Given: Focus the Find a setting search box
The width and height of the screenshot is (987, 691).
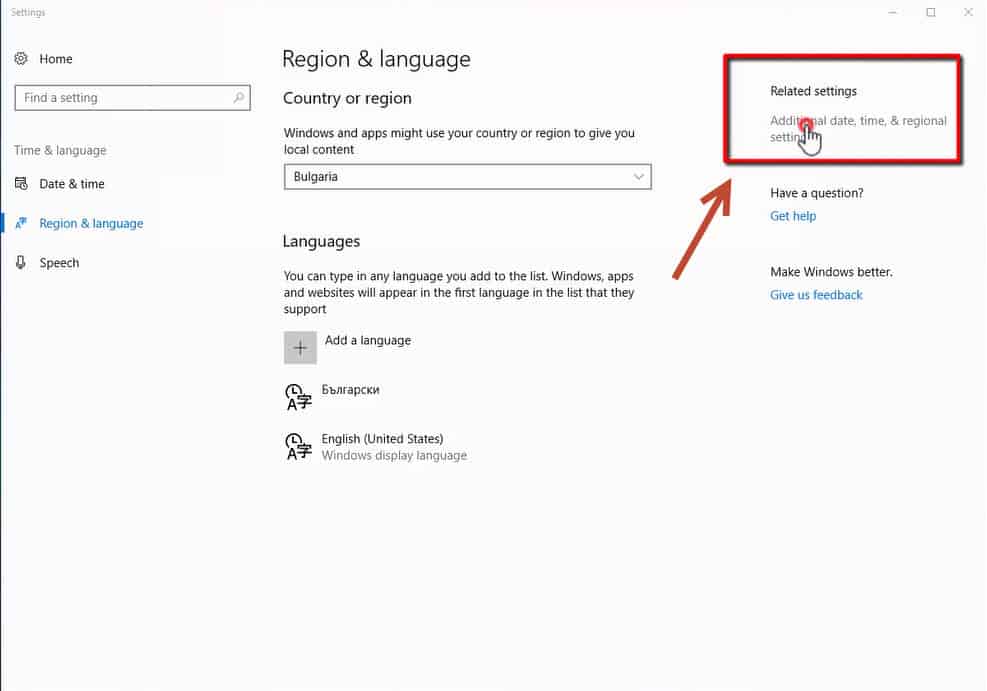Looking at the screenshot, I should tap(132, 98).
